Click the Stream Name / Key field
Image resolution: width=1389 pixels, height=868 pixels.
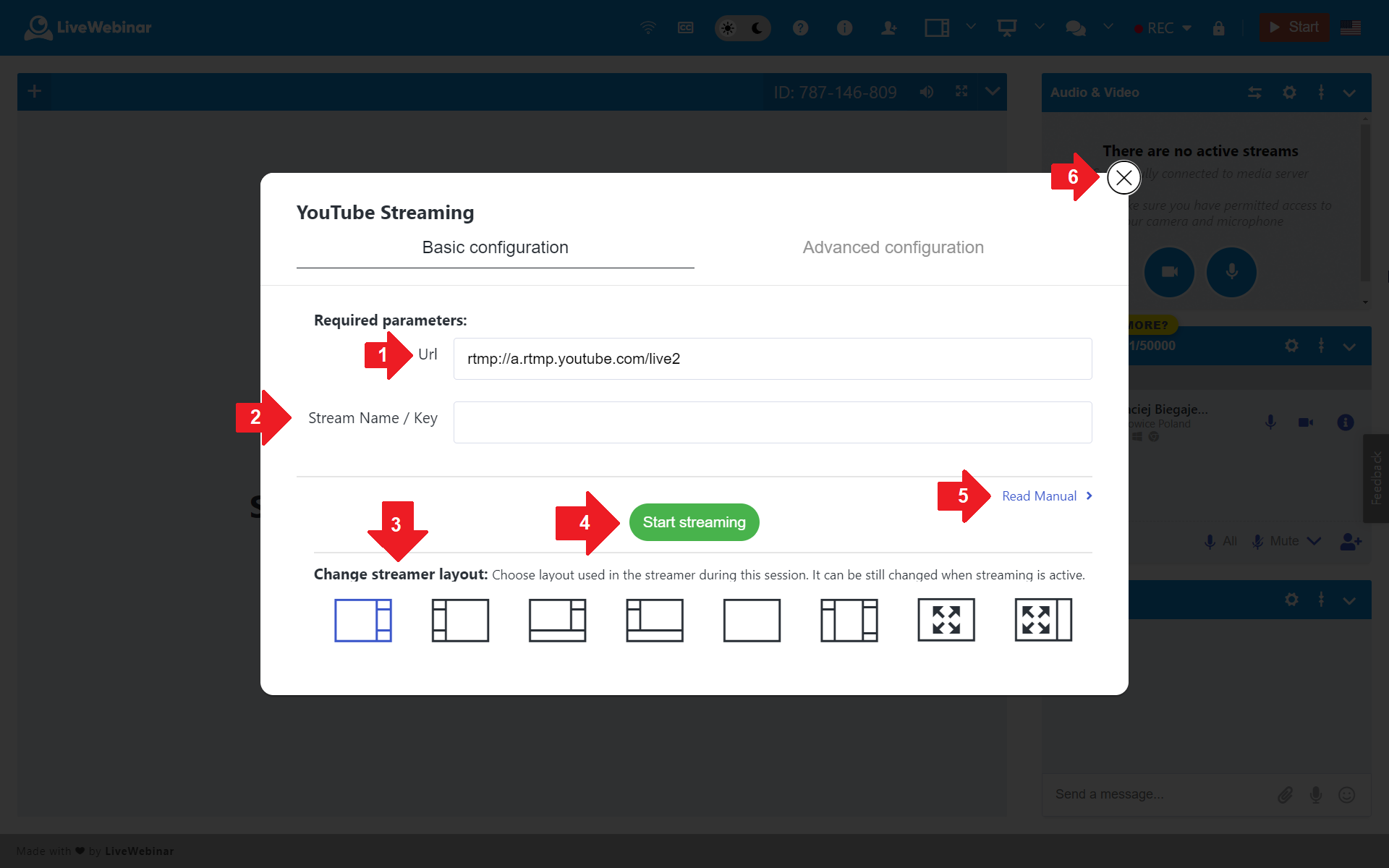772,422
